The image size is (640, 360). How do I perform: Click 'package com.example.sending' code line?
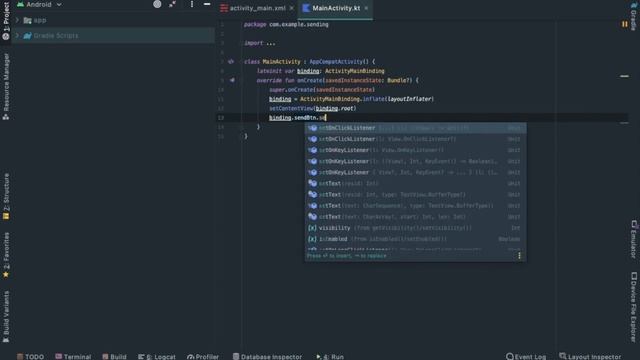pos(286,24)
